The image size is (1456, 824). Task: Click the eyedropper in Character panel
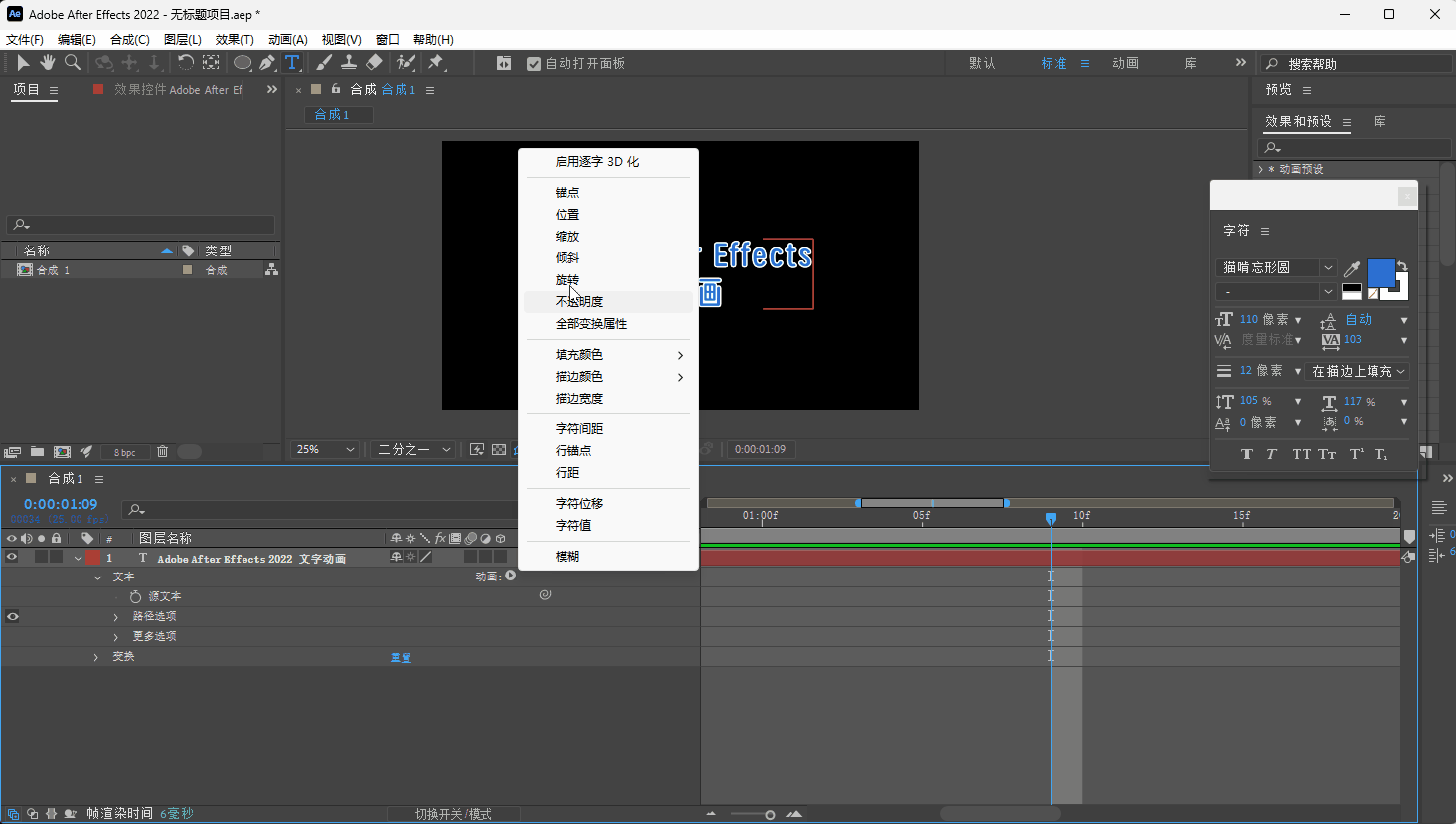(x=1352, y=268)
